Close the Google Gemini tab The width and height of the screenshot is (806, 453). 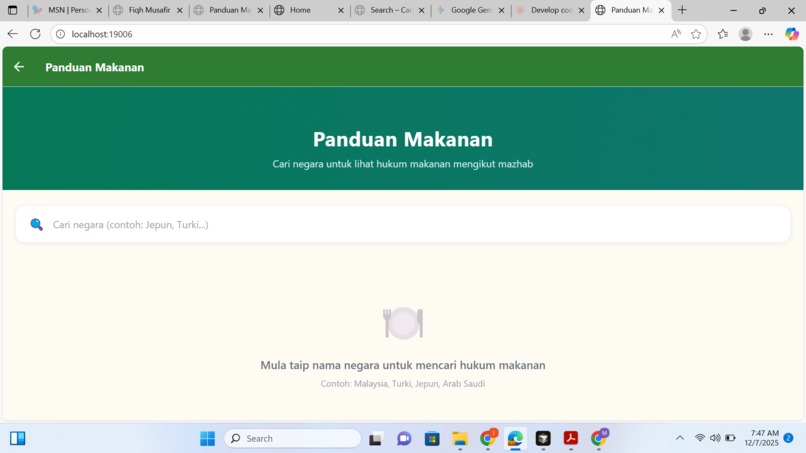tap(501, 10)
